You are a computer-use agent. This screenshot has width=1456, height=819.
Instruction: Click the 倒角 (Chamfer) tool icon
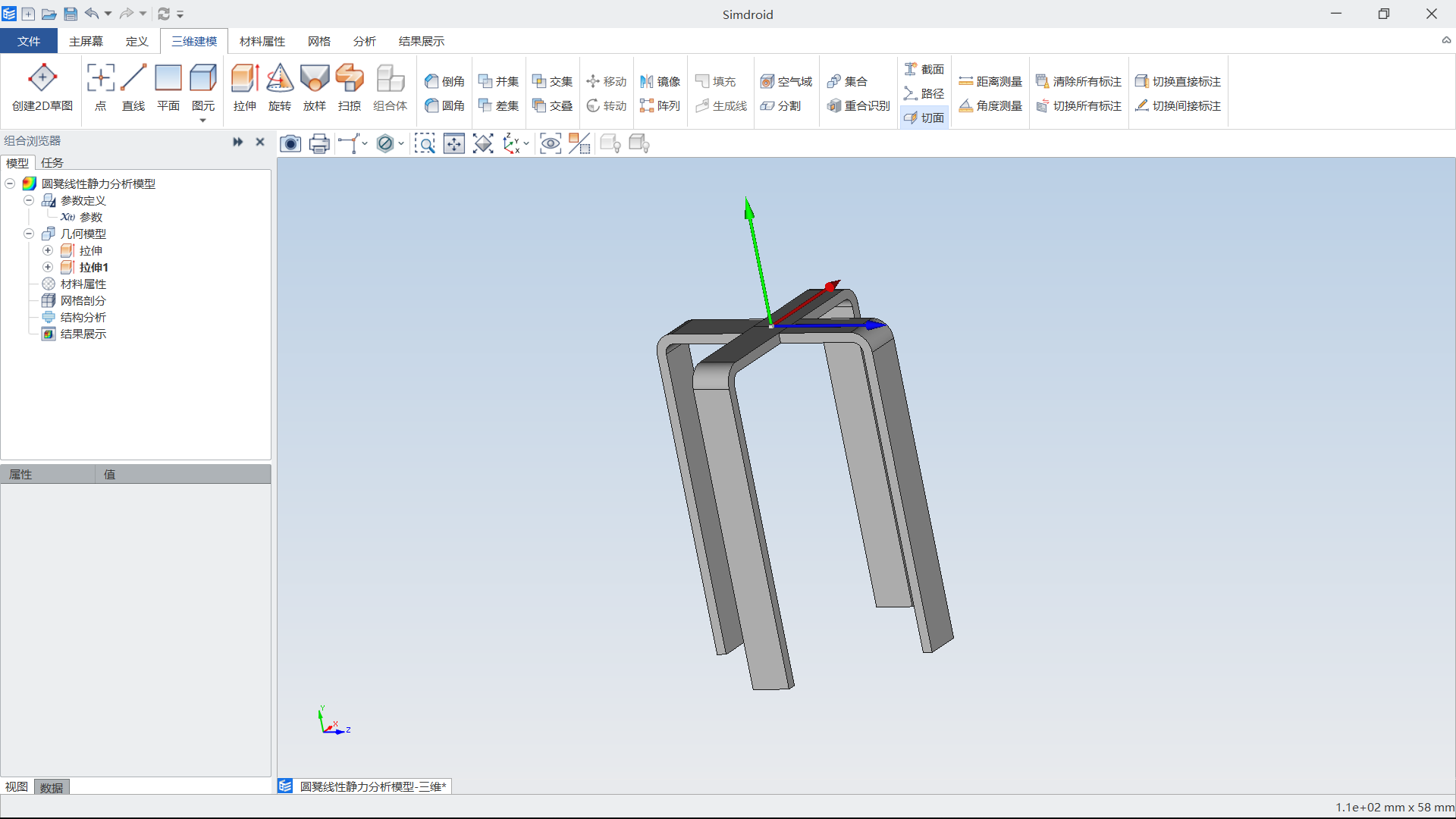click(x=444, y=80)
